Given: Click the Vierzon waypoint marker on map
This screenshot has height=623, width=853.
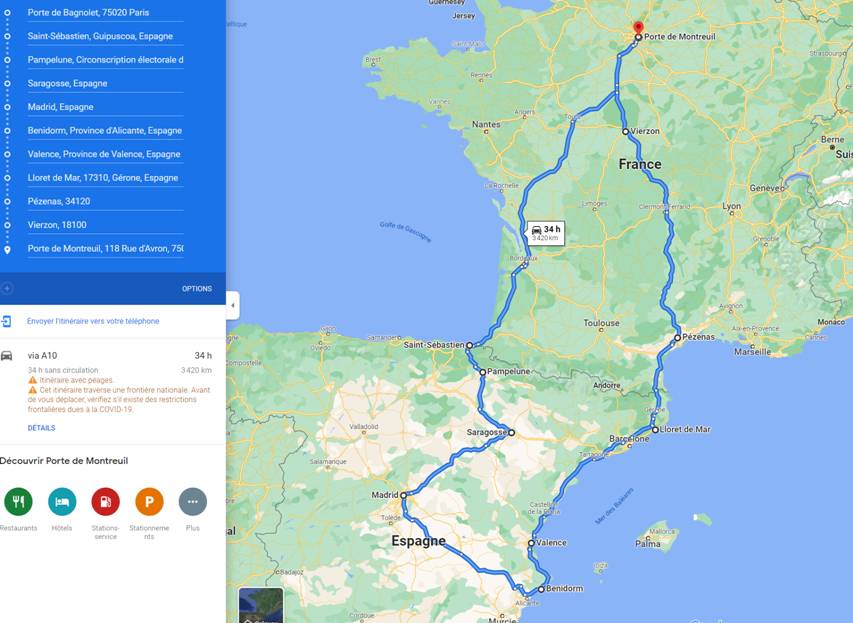Looking at the screenshot, I should tap(626, 132).
